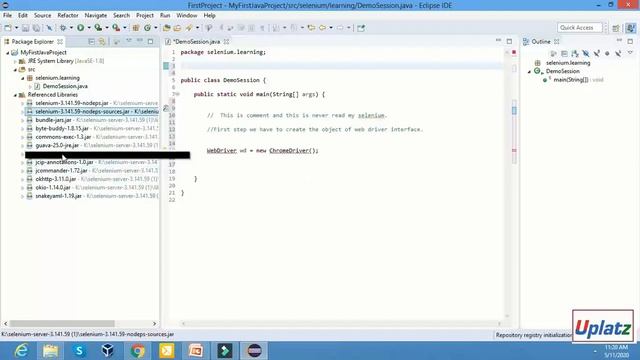
Task: Click the New Java Package icon
Action: pos(136,28)
